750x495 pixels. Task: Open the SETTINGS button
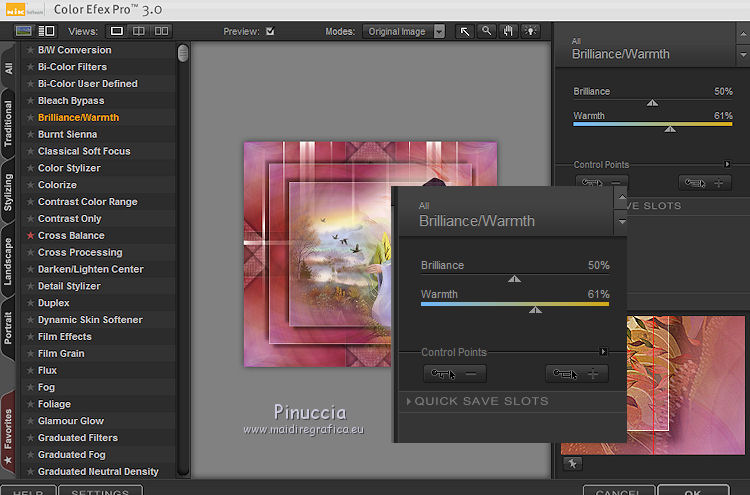click(x=100, y=491)
